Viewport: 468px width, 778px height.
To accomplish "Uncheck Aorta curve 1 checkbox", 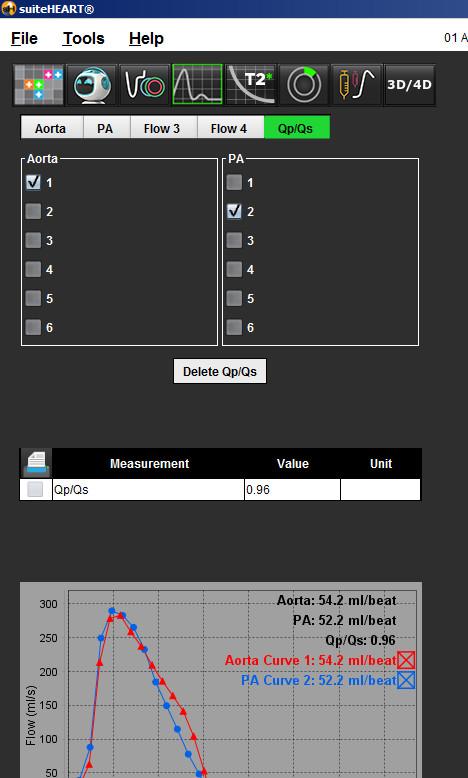I will coord(33,183).
